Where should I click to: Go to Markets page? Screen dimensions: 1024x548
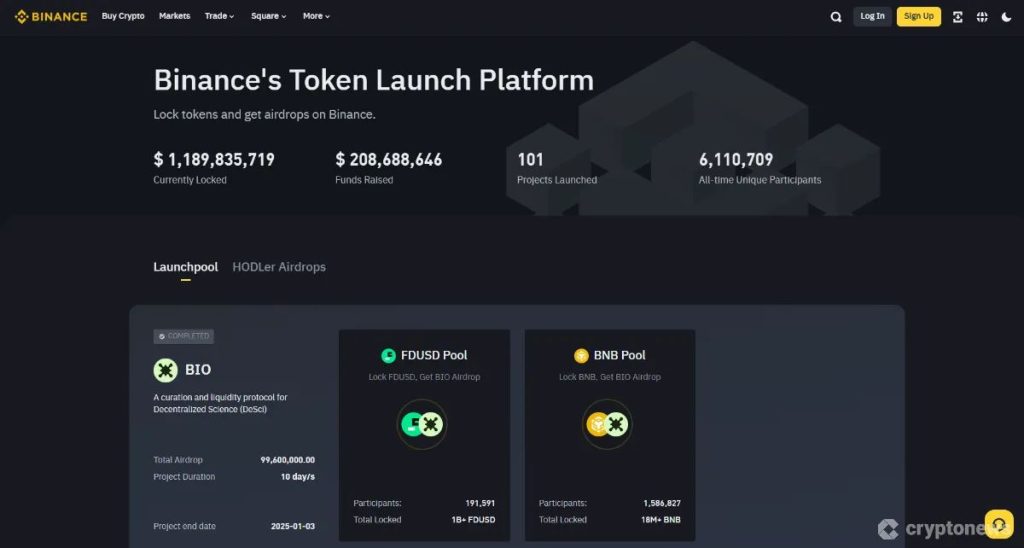(174, 16)
